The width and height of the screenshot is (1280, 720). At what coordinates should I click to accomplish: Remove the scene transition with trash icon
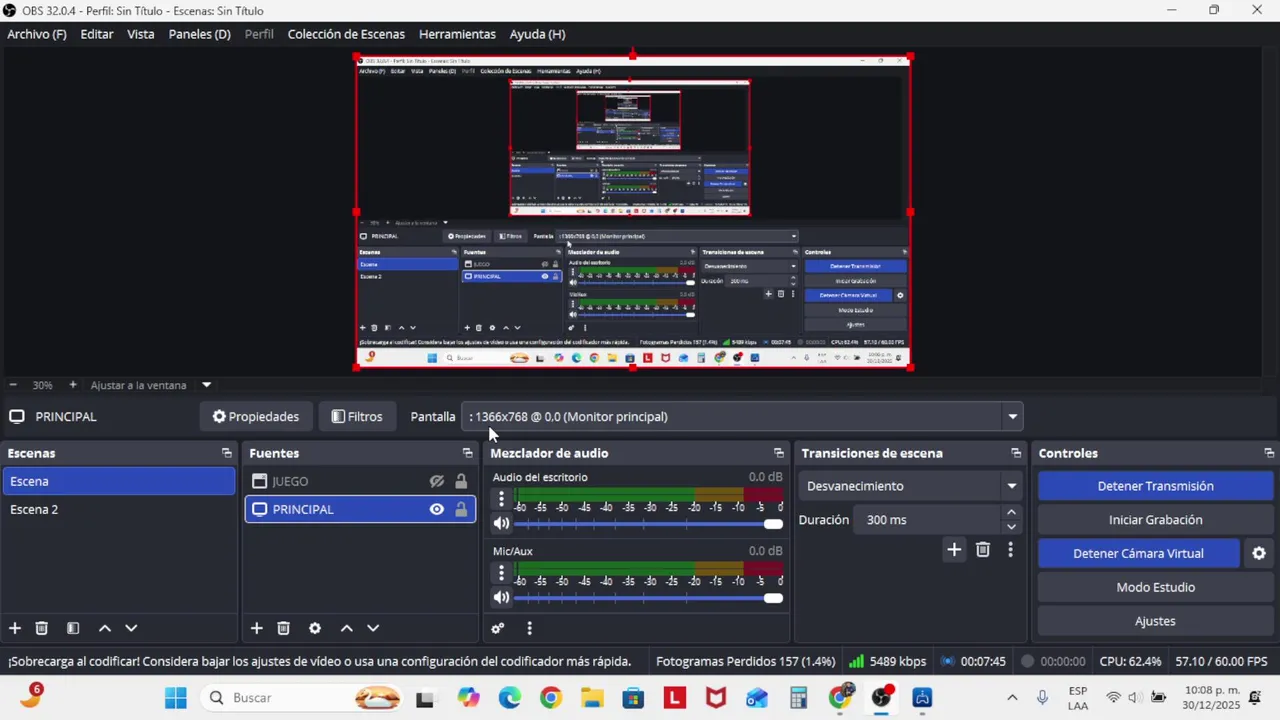tap(983, 549)
